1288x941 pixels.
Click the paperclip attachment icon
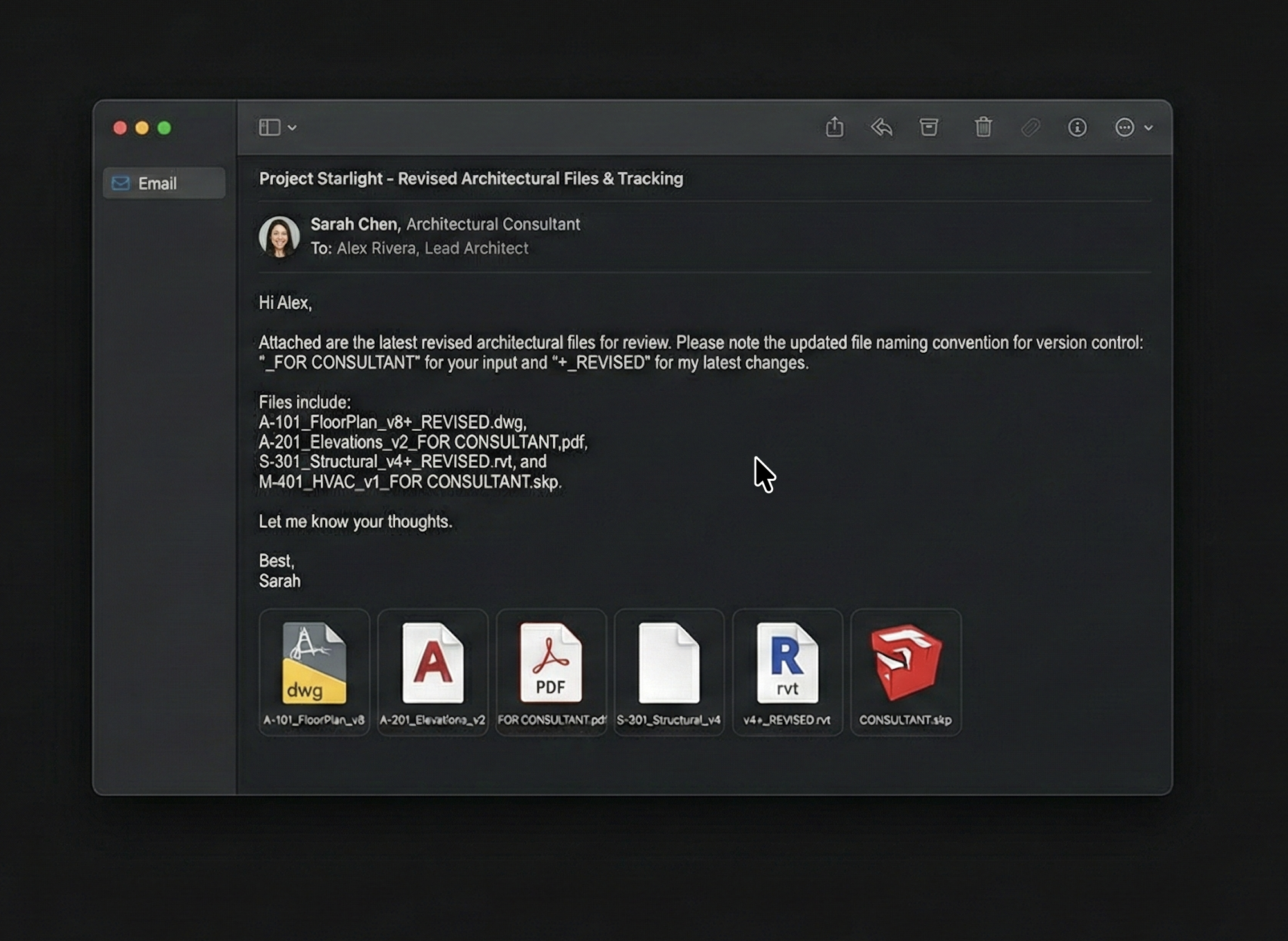coord(1030,127)
